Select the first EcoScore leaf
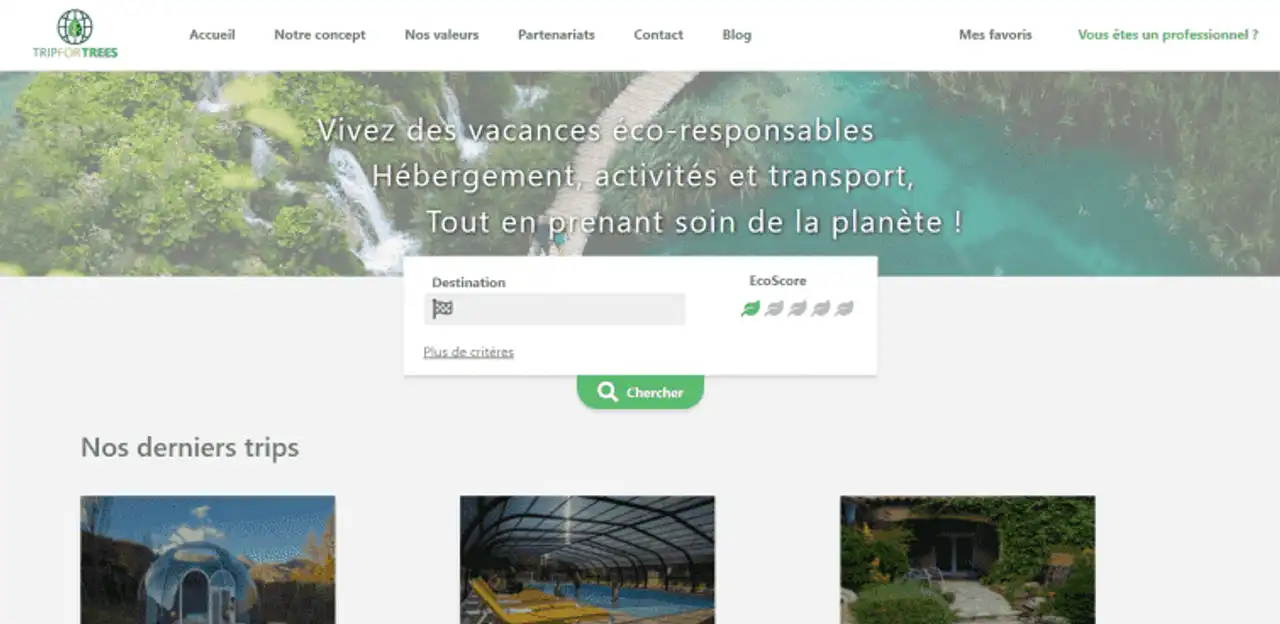Screen dimensions: 1280x624 pos(750,308)
